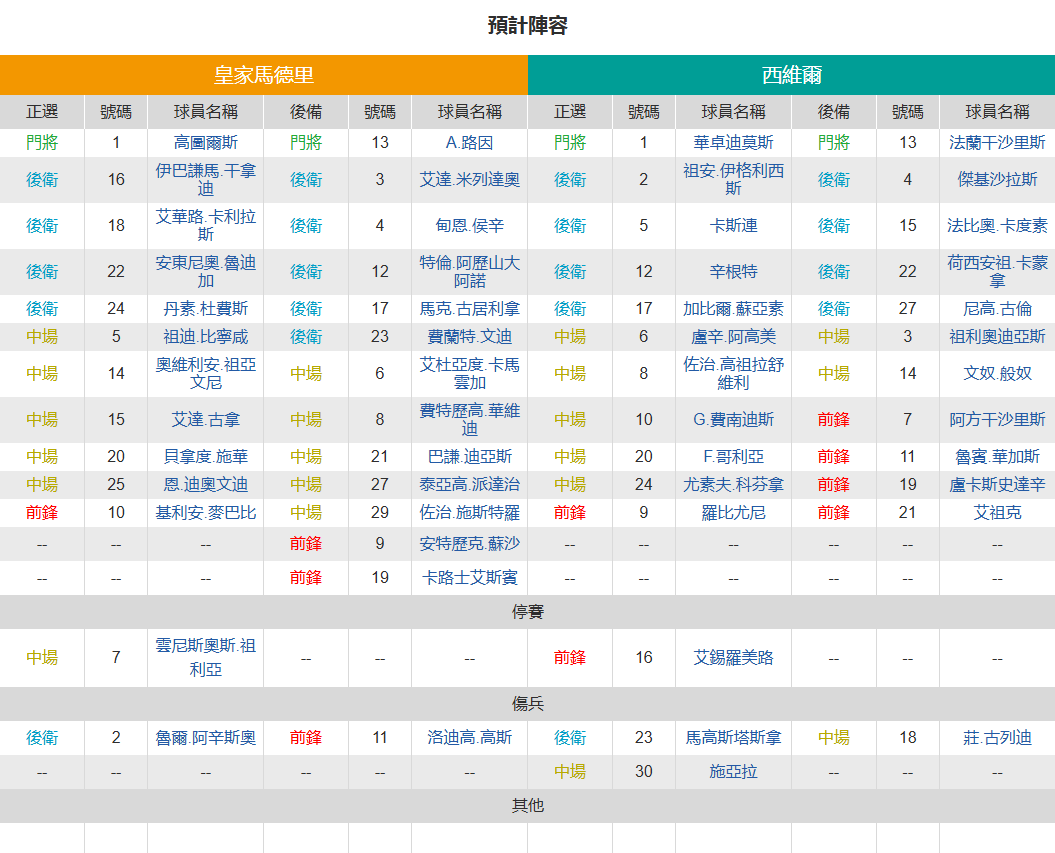This screenshot has height=853, width=1055.
Task: Click the player name A.路因
Action: 469,143
